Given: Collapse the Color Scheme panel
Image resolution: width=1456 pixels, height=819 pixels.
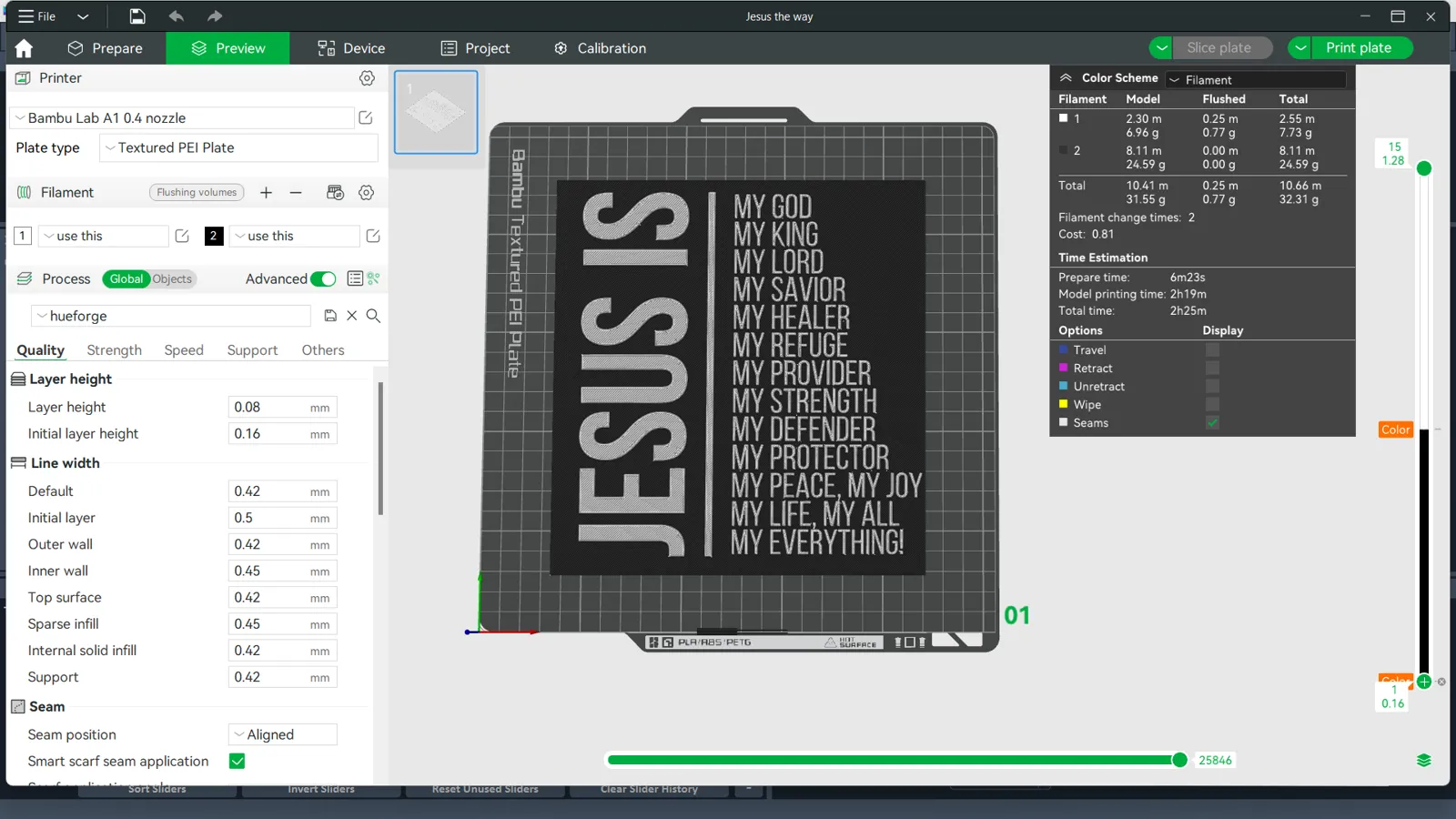Looking at the screenshot, I should click(1066, 78).
